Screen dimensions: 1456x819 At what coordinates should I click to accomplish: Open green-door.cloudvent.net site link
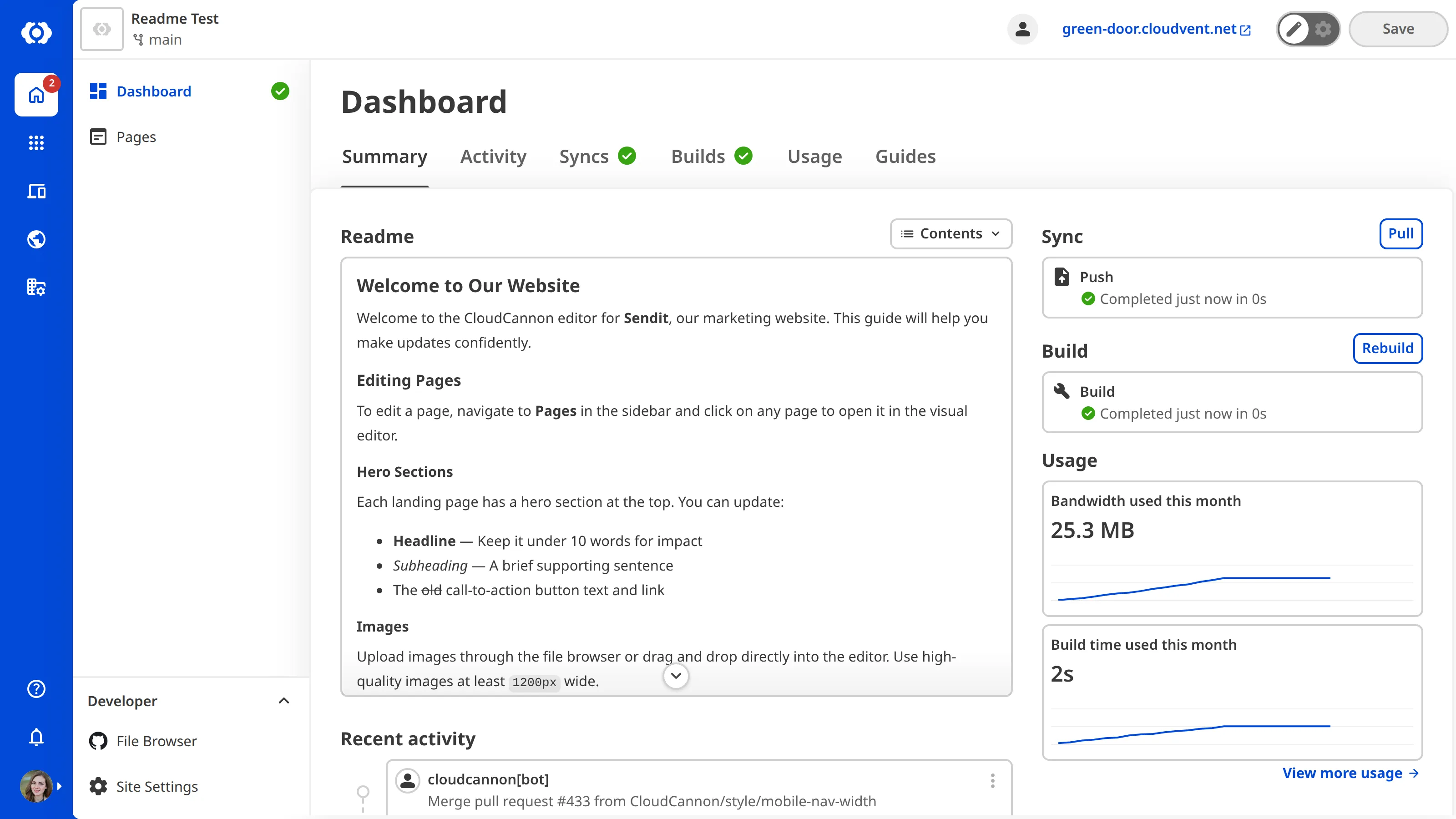pyautogui.click(x=1157, y=29)
